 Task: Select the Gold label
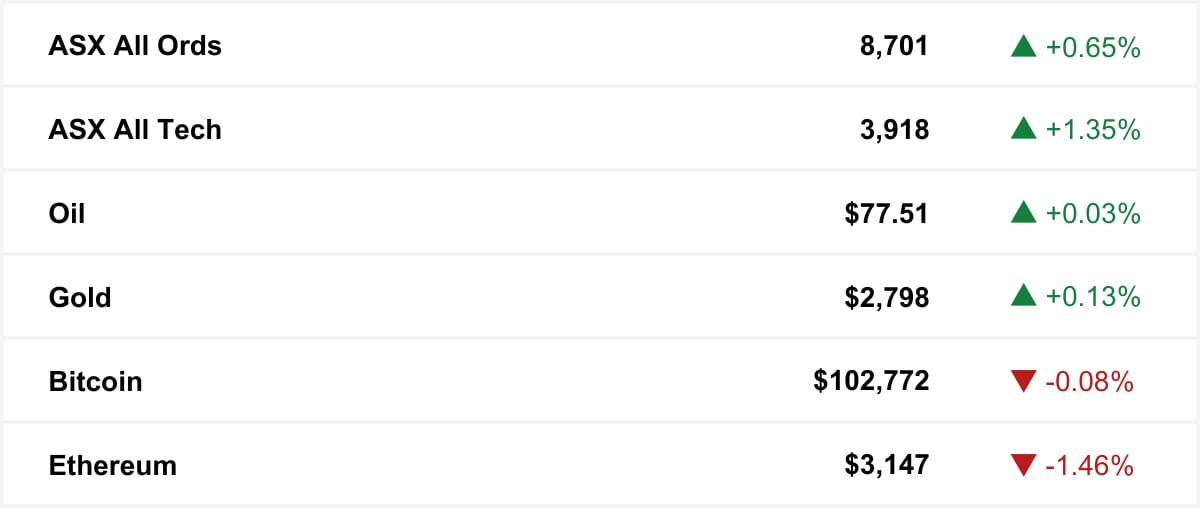click(x=80, y=298)
